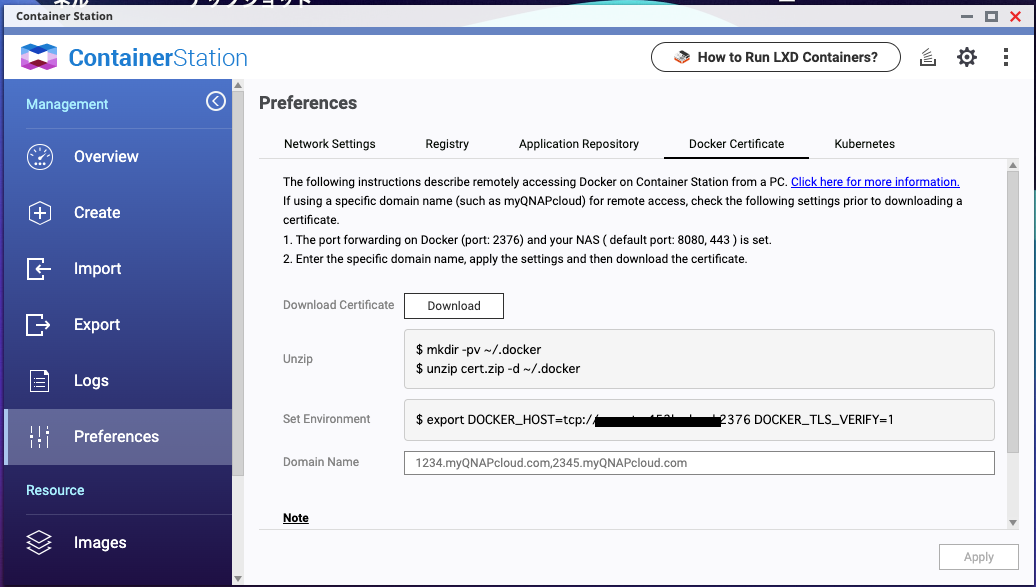Switch to Registry tab

tap(447, 144)
